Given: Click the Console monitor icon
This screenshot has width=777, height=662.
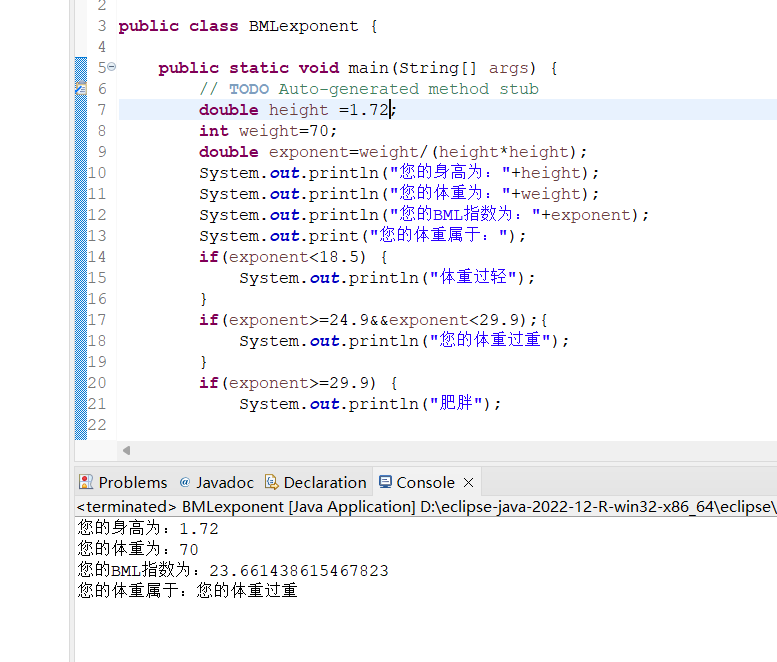Looking at the screenshot, I should coord(385,482).
